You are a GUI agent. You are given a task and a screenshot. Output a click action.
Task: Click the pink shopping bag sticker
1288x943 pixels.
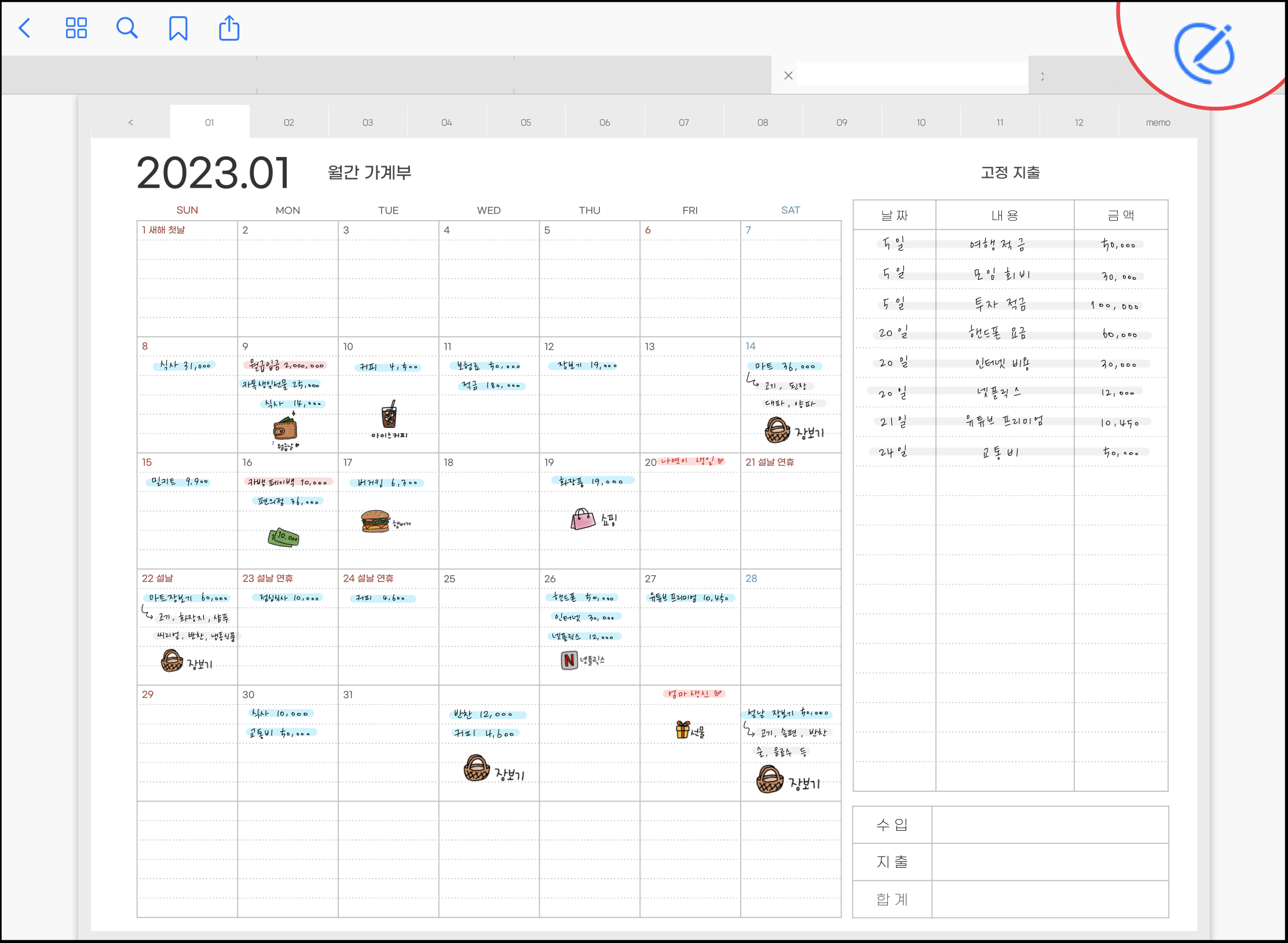(x=583, y=519)
